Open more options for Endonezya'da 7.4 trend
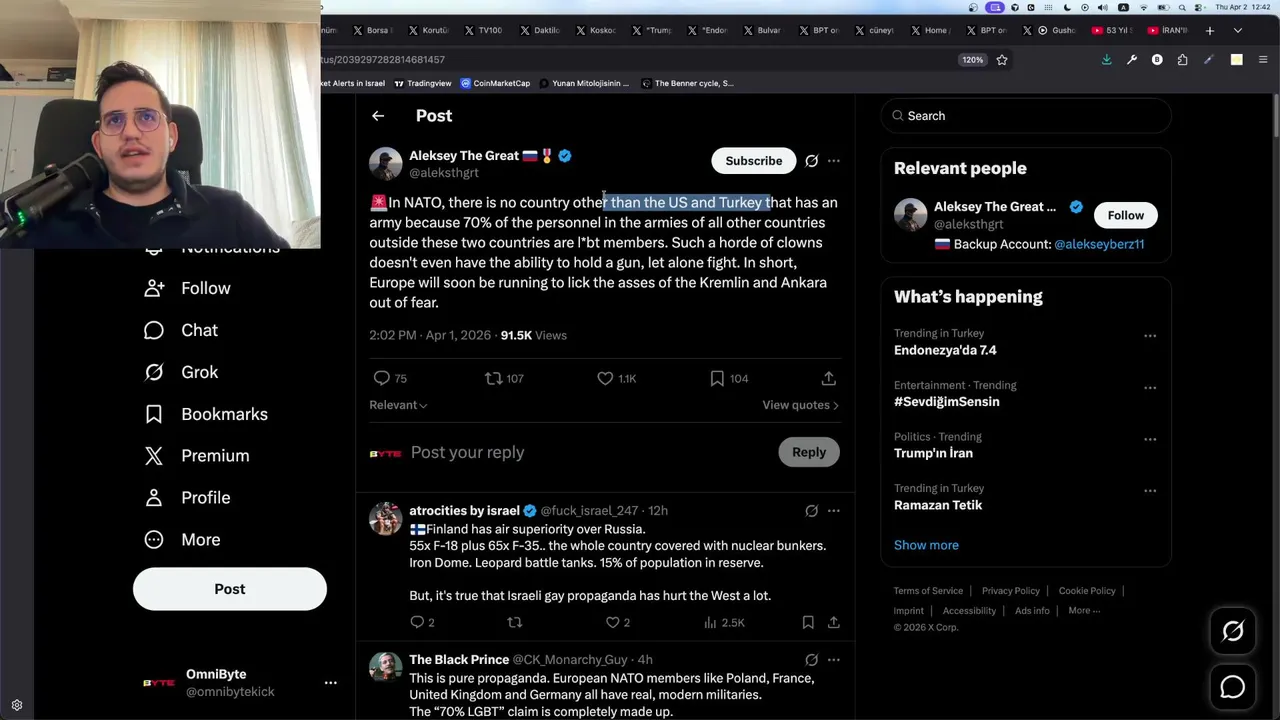Viewport: 1280px width, 720px height. (1150, 336)
